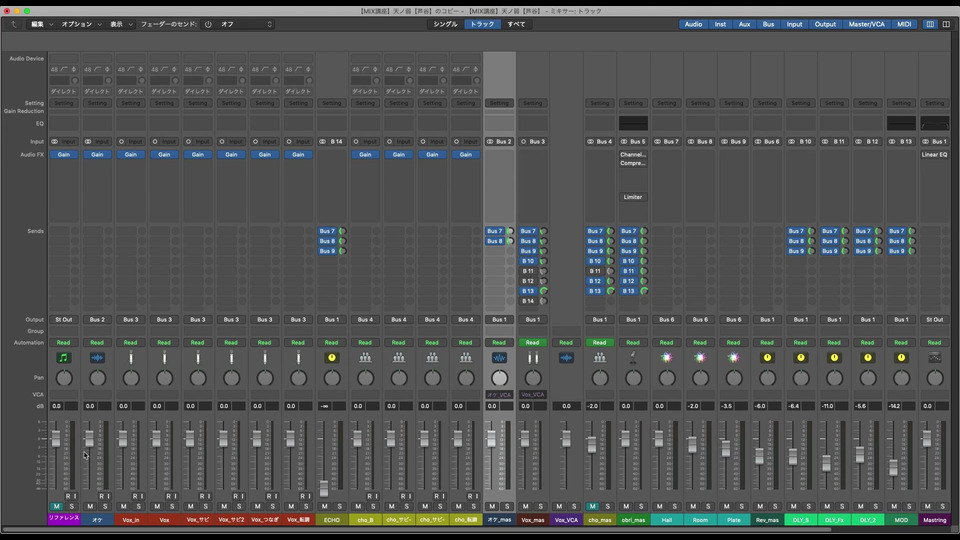Viewport: 960px width, 540px height.
Task: Click the waveform icon on オケ channel
Action: 98,357
